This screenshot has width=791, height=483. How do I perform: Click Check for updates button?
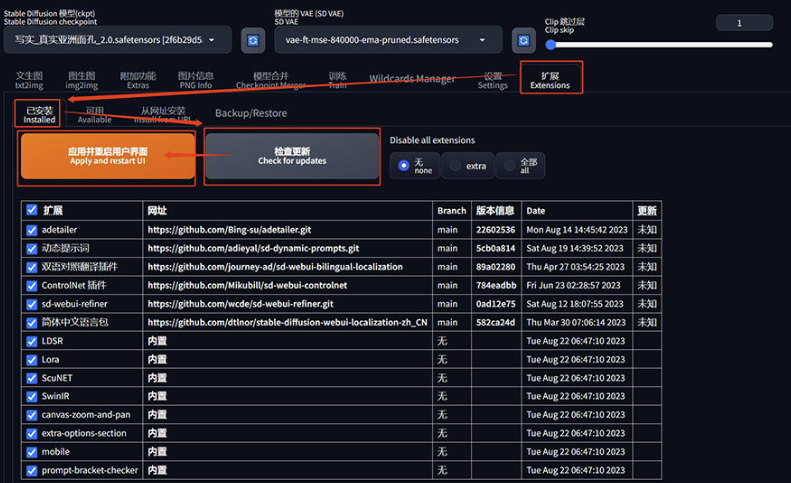291,156
